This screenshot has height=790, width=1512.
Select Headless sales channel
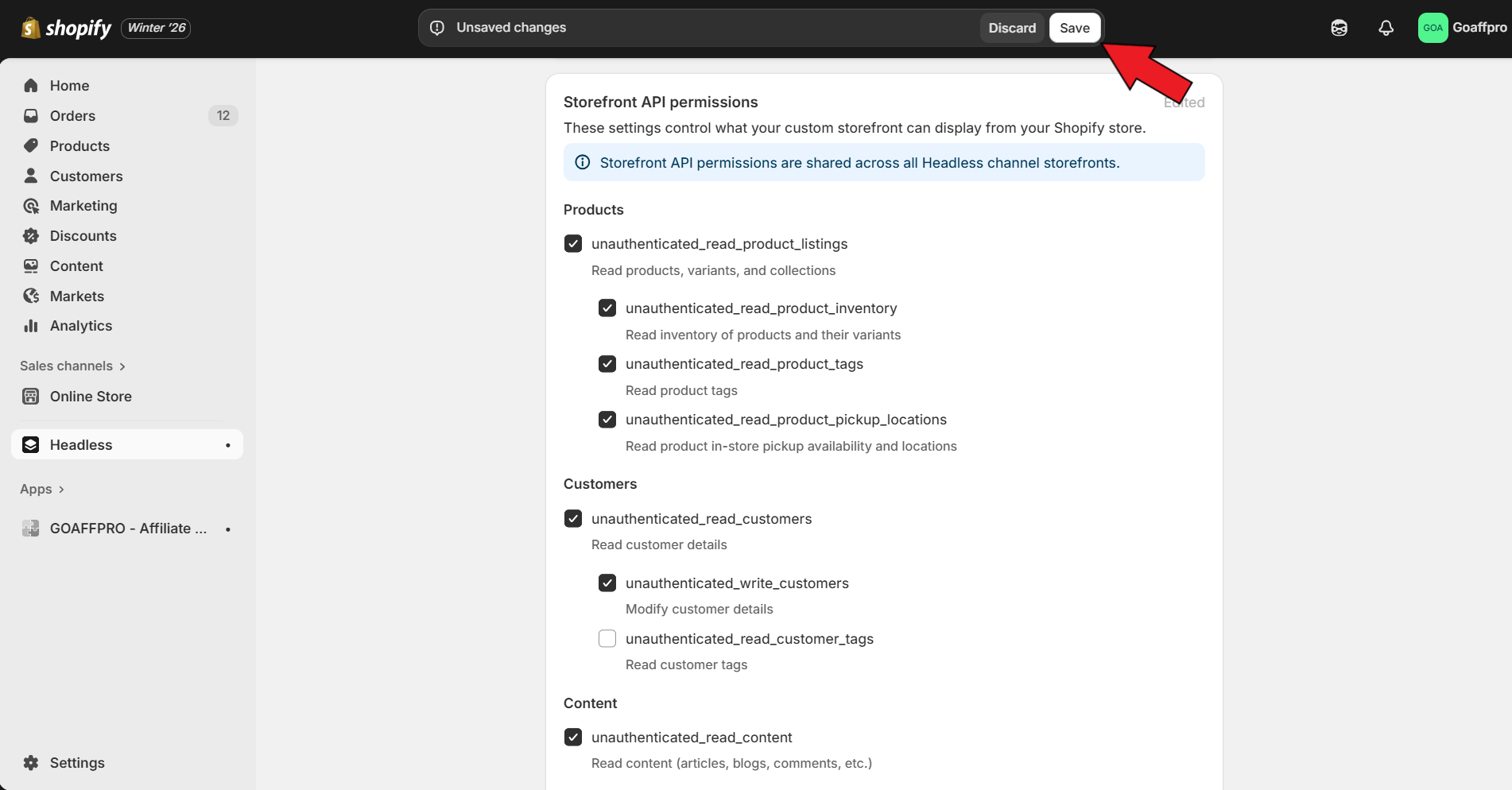[x=81, y=445]
